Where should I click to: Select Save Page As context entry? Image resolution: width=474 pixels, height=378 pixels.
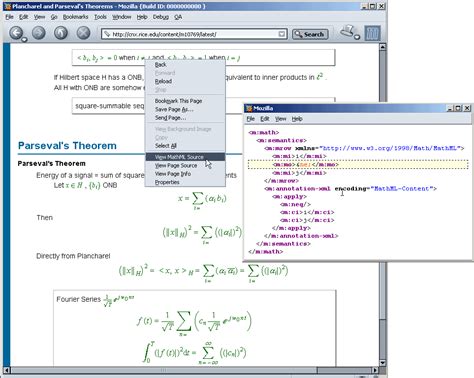(185, 109)
